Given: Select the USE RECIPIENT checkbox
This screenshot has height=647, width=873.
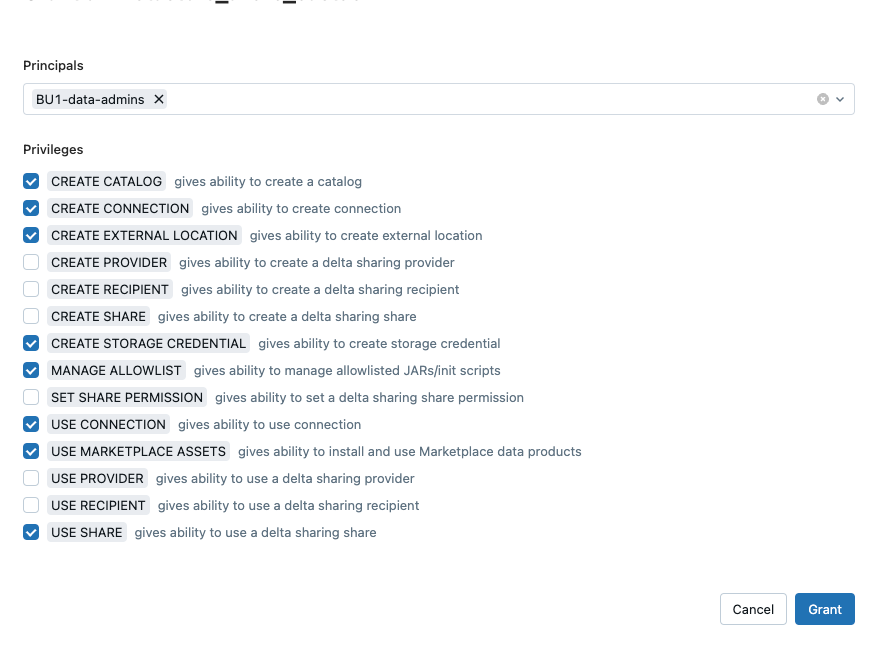Looking at the screenshot, I should 31,505.
